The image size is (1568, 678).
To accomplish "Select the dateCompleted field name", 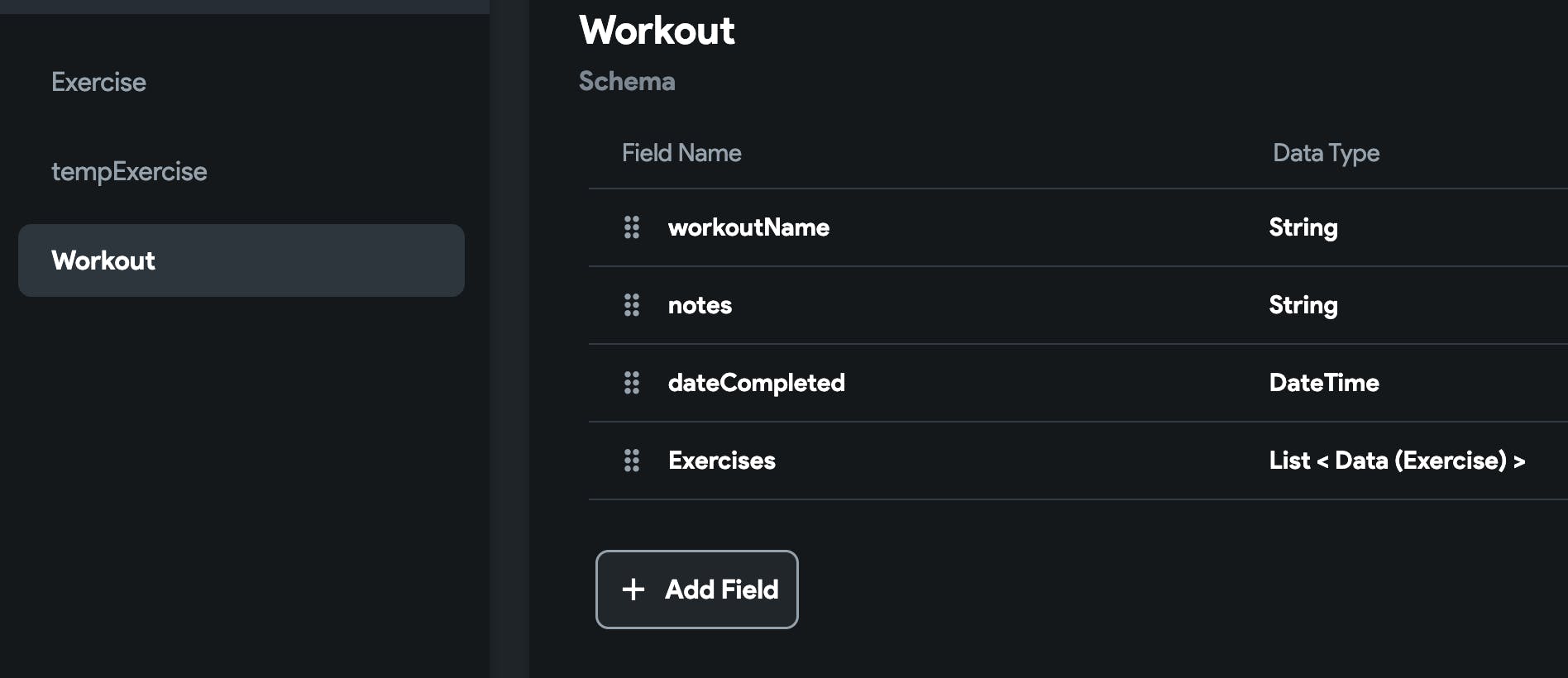I will point(756,383).
